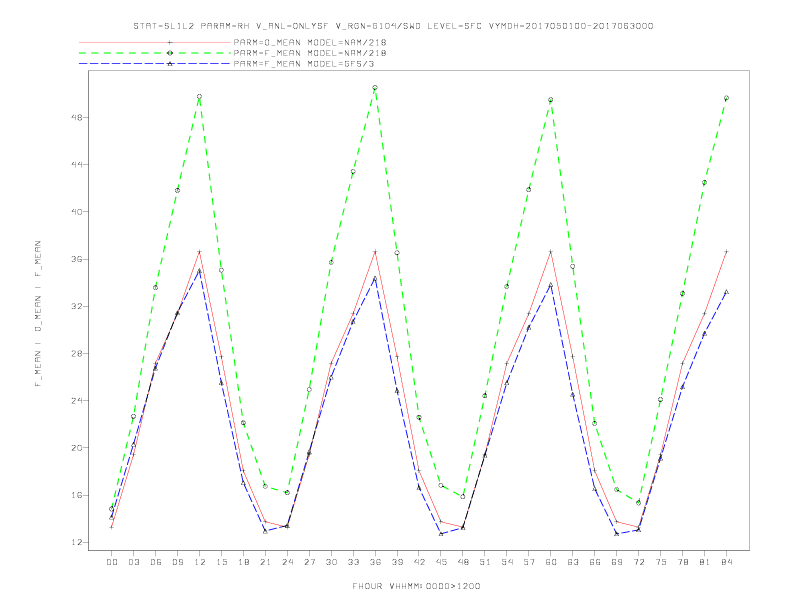This screenshot has width=792, height=612.
Task: Click the blue dashed legend line sample
Action: pyautogui.click(x=155, y=64)
